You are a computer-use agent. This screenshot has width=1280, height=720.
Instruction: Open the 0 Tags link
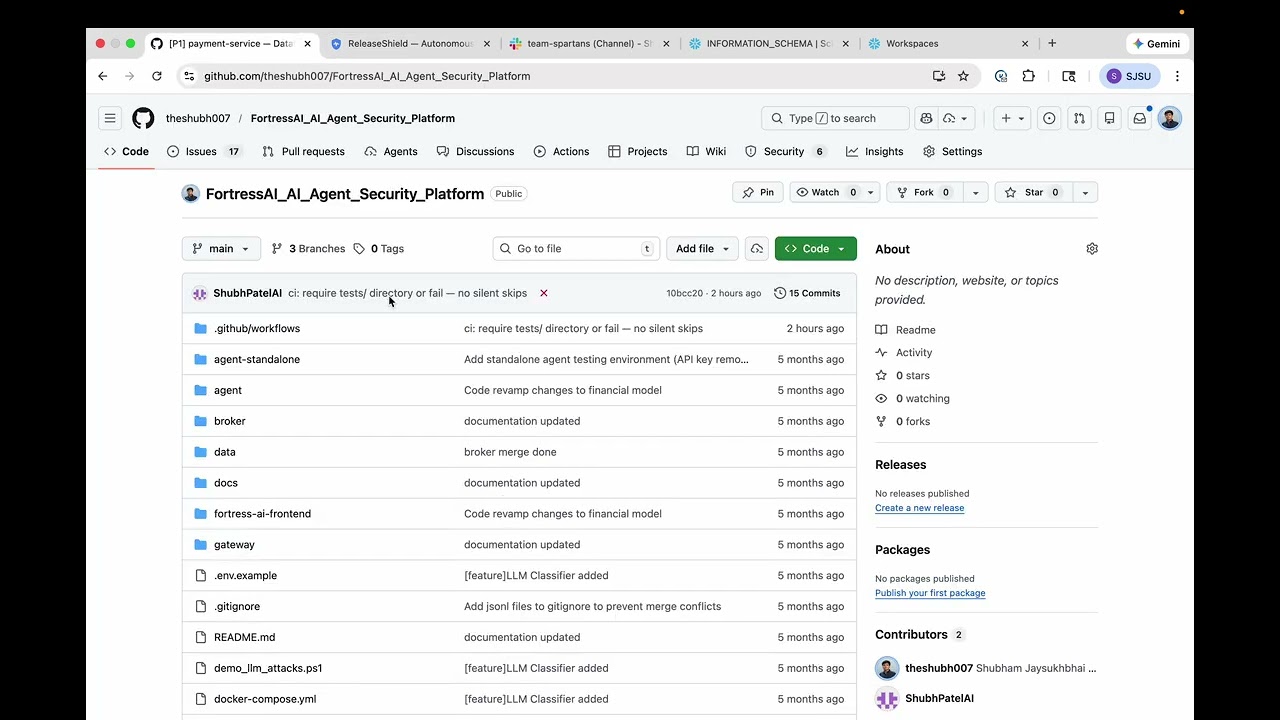coord(379,249)
